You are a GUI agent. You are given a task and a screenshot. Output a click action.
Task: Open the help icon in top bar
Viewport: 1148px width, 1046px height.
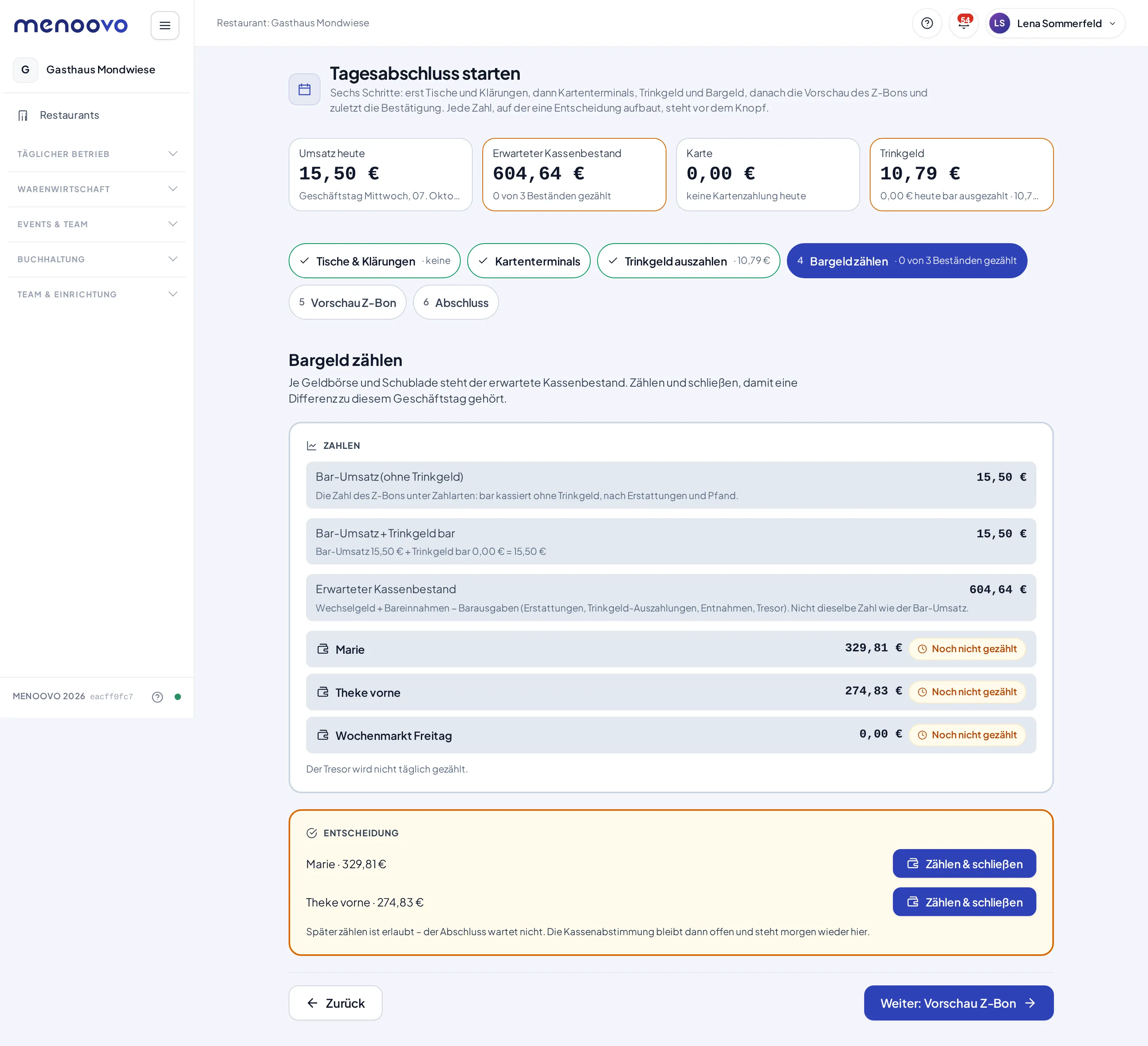pos(926,24)
